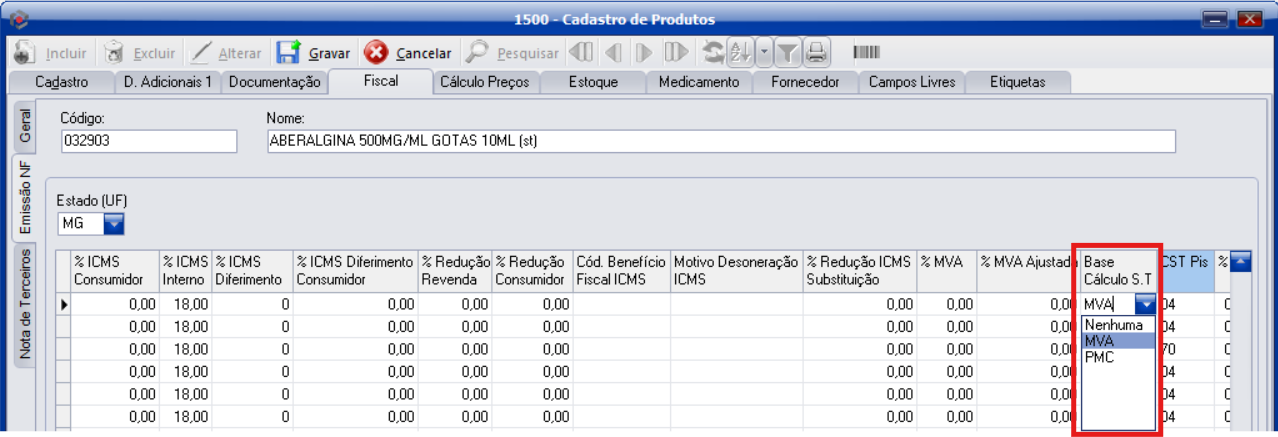
Task: Open the Geral vertical side tab
Action: pyautogui.click(x=25, y=126)
